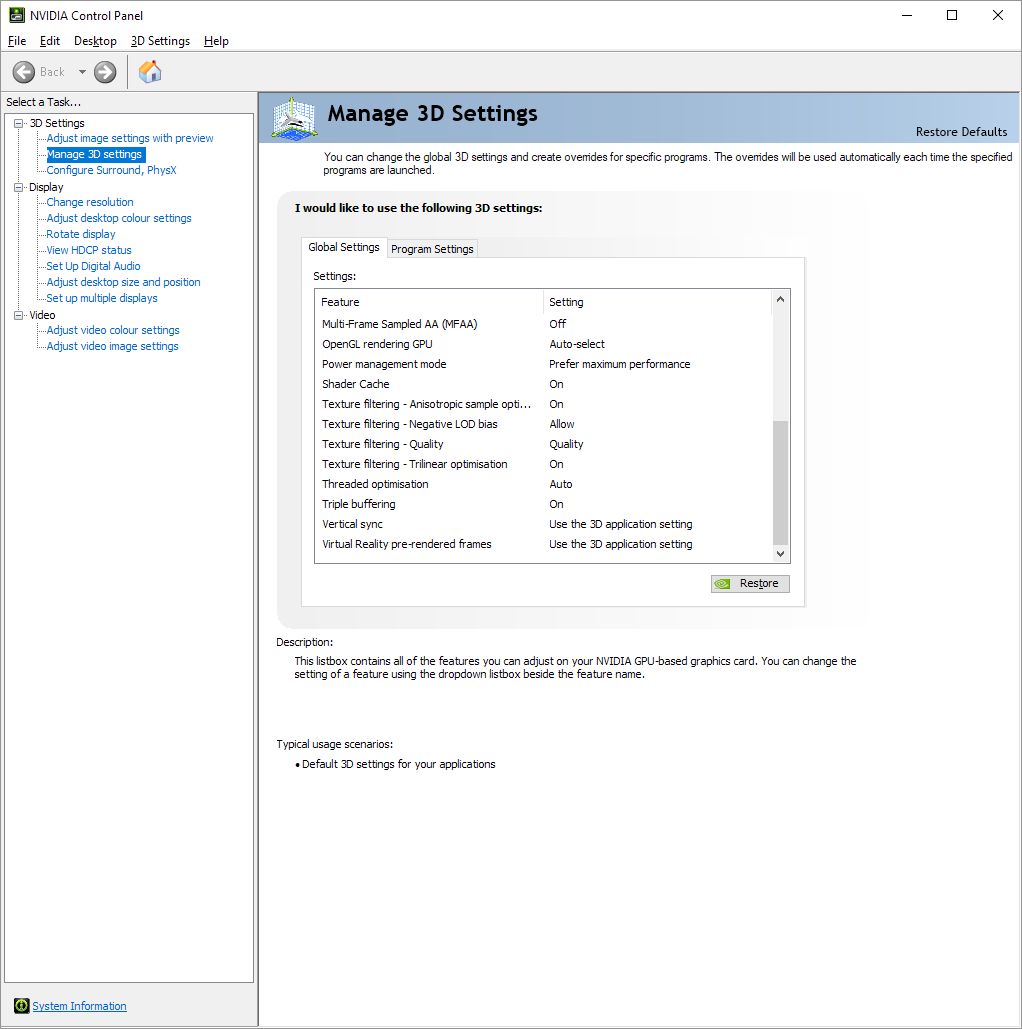This screenshot has height=1029, width=1022.
Task: Select Set up multiple displays
Action: (x=102, y=298)
